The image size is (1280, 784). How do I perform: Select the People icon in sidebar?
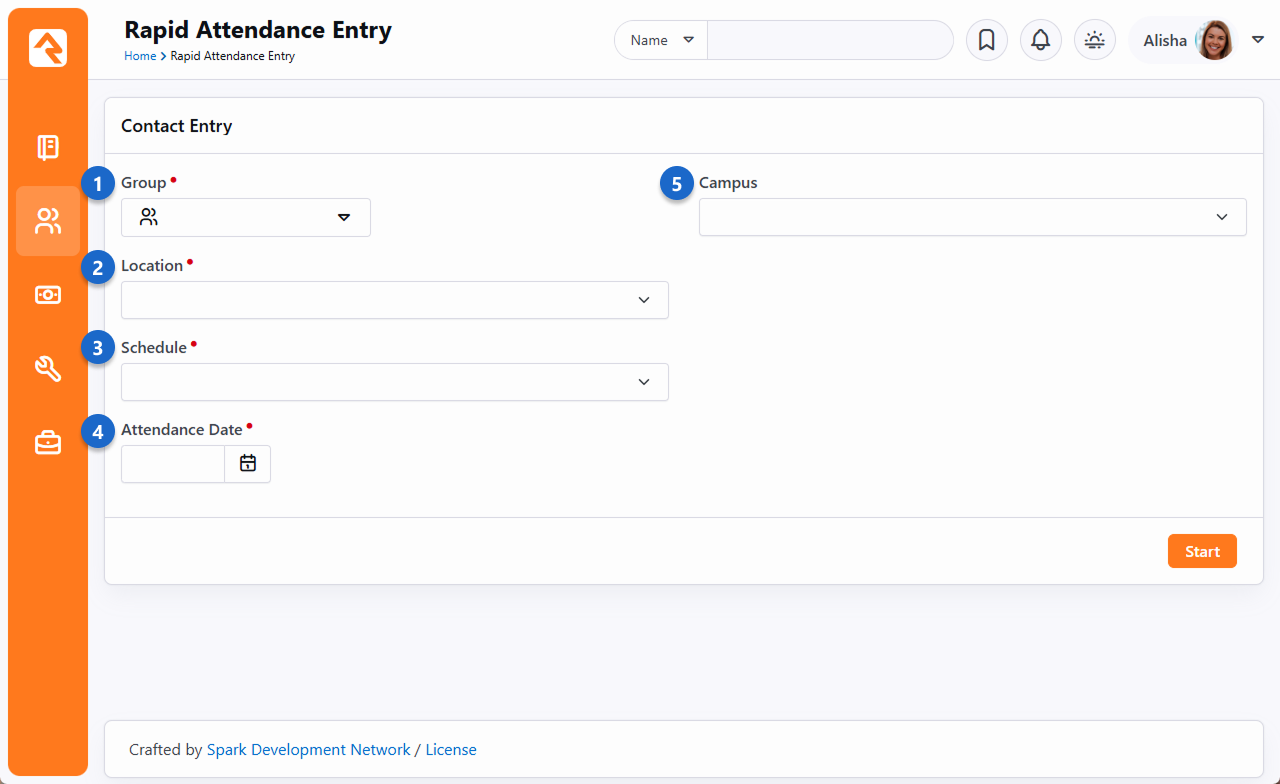(48, 221)
